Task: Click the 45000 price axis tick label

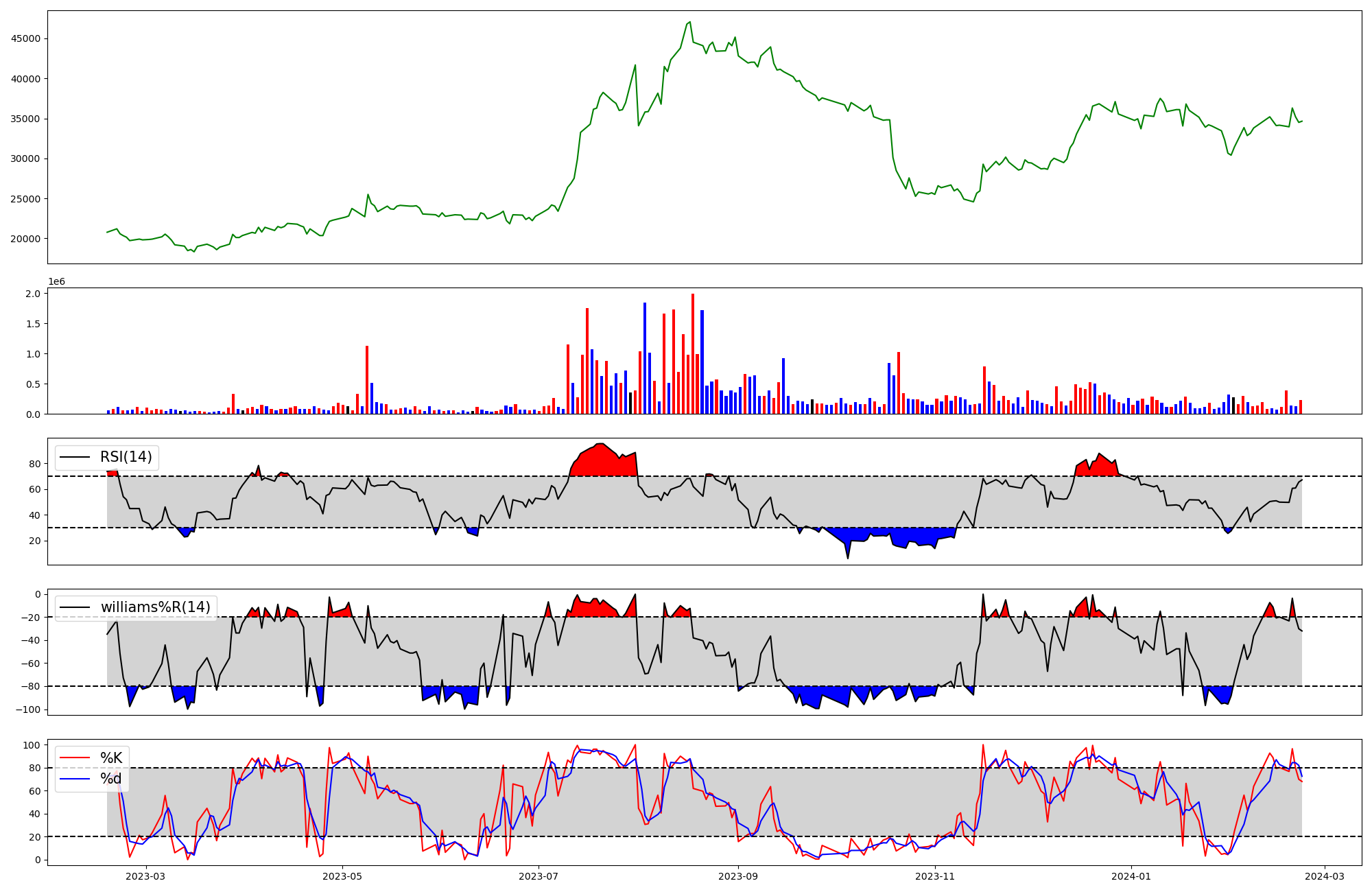Action: [26, 39]
